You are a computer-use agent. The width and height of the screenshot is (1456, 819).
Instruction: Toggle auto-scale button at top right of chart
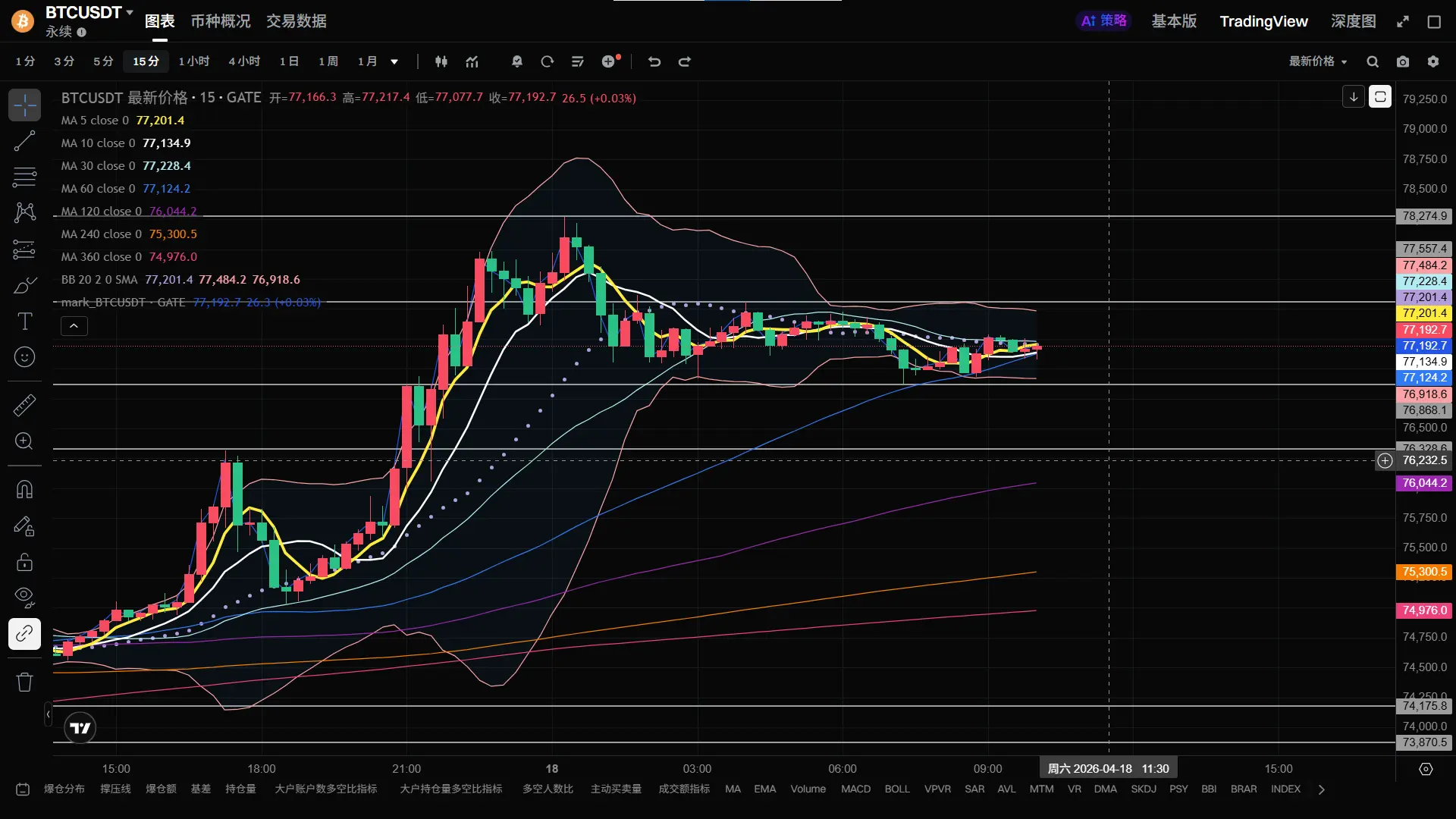[1380, 97]
